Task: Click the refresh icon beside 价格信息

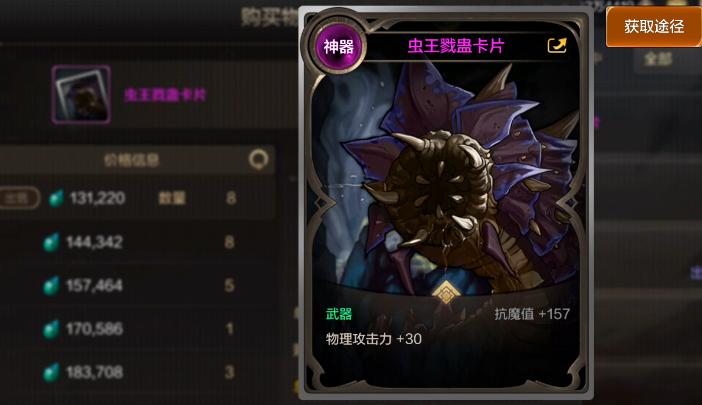Action: click(x=258, y=159)
